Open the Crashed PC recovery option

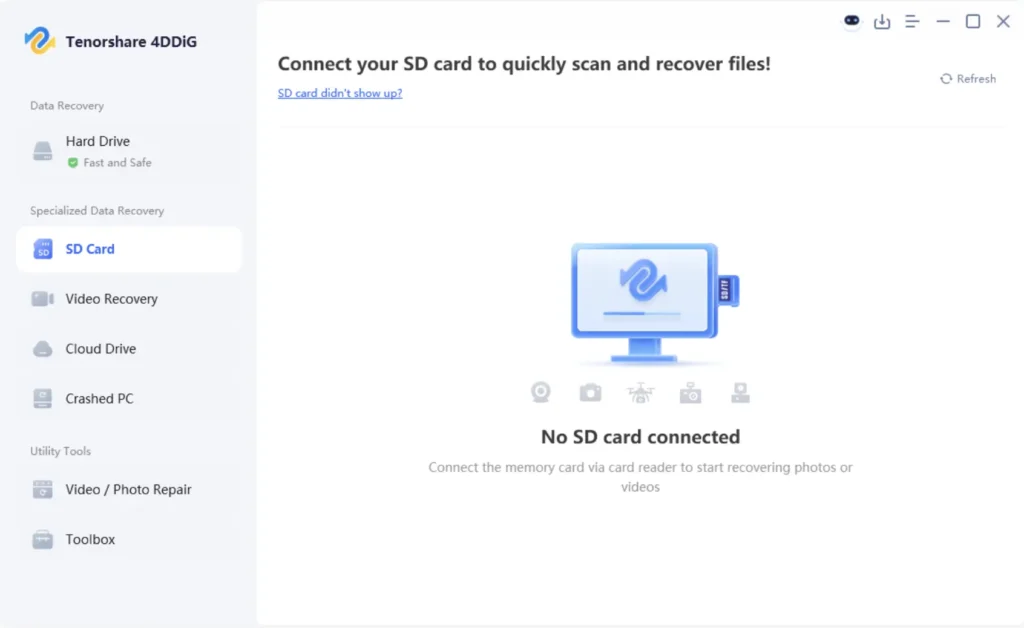[99, 399]
